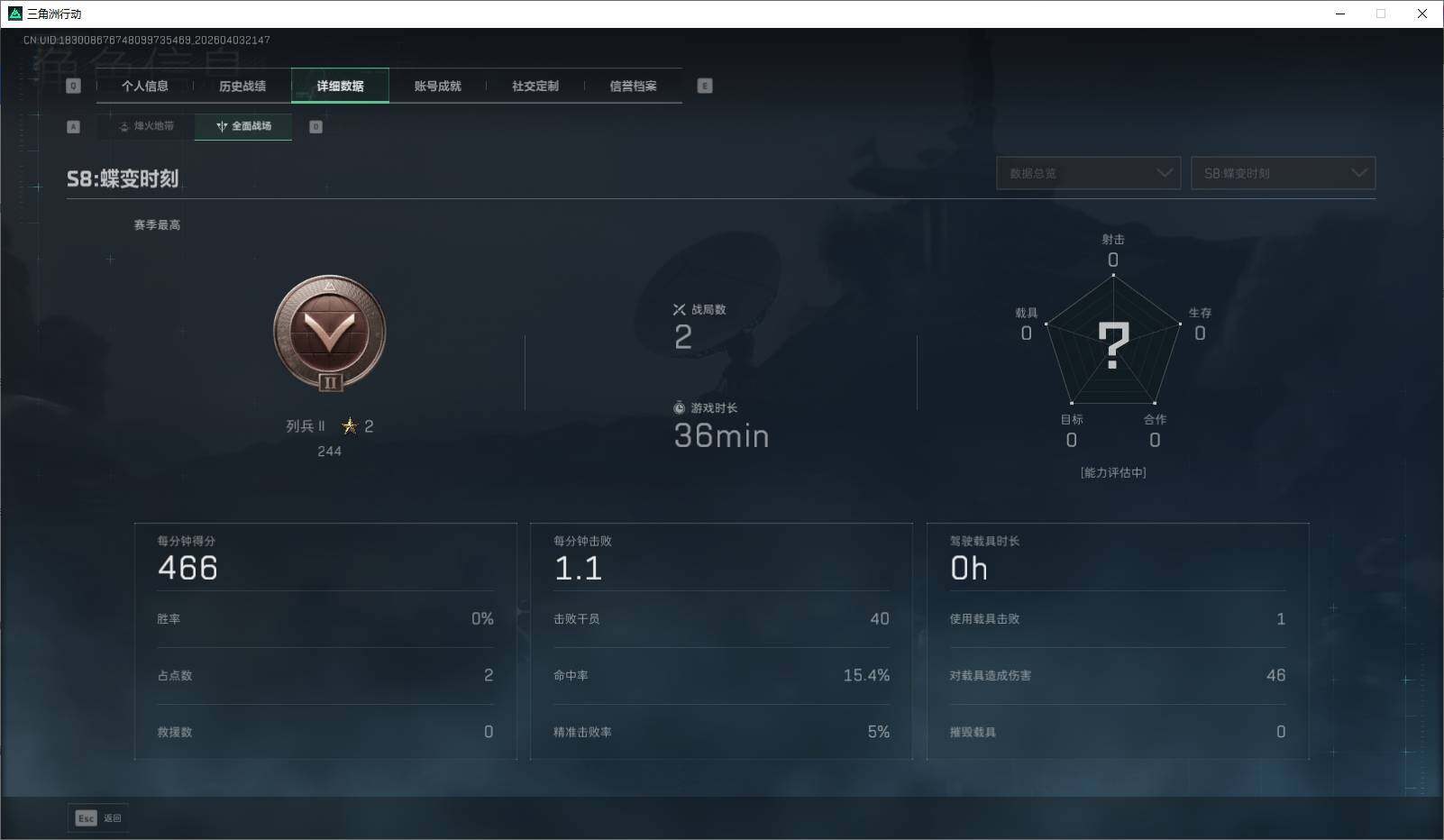The image size is (1444, 840).
Task: Go to the 社交定制 tab
Action: 535,86
